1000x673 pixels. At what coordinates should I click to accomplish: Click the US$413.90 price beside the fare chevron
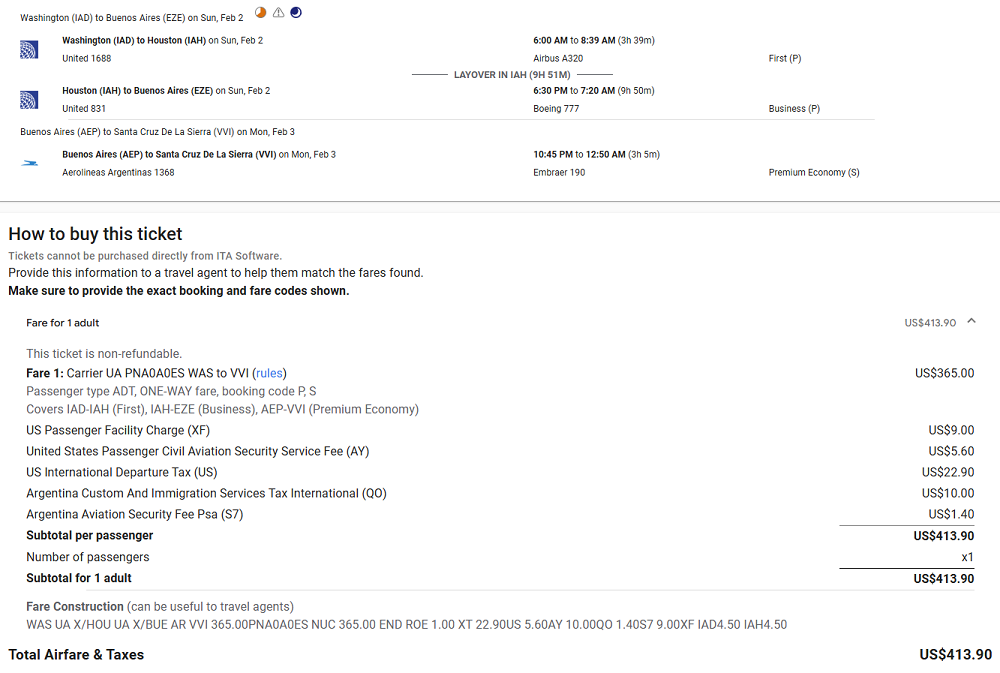pyautogui.click(x=930, y=323)
